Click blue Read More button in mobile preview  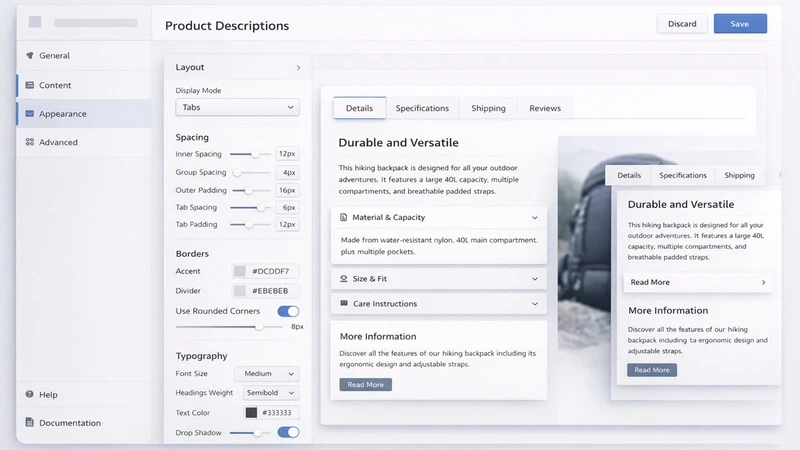652,370
